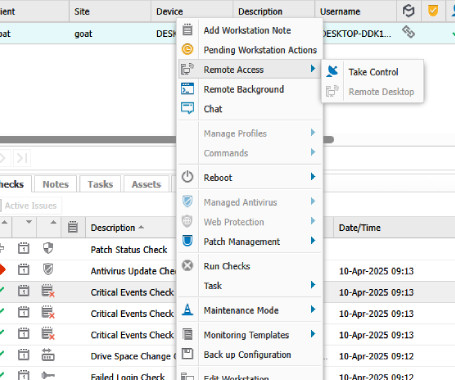Expand the Commands submenu arrow

click(313, 152)
